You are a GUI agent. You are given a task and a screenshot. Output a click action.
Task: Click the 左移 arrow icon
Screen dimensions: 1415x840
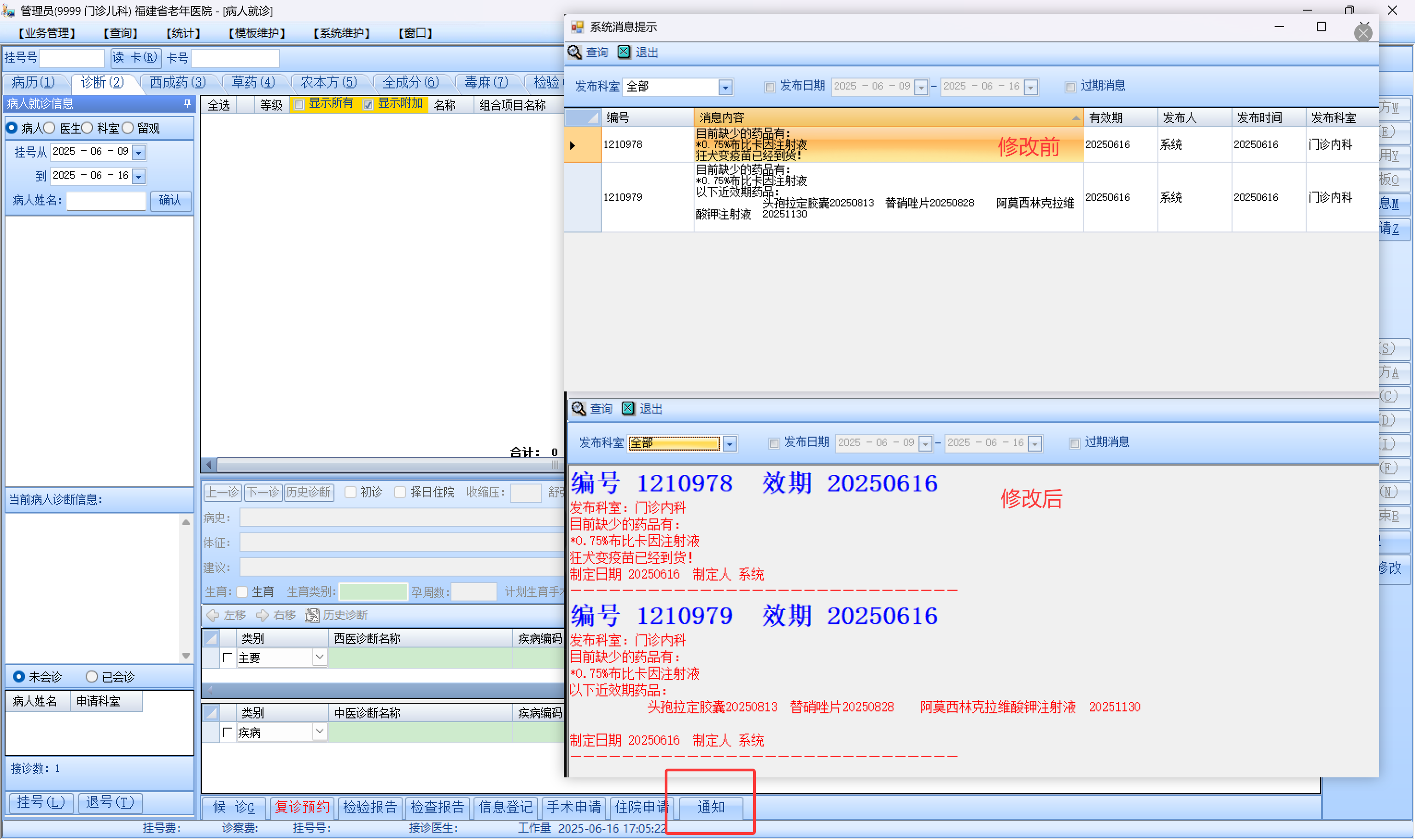(x=213, y=615)
